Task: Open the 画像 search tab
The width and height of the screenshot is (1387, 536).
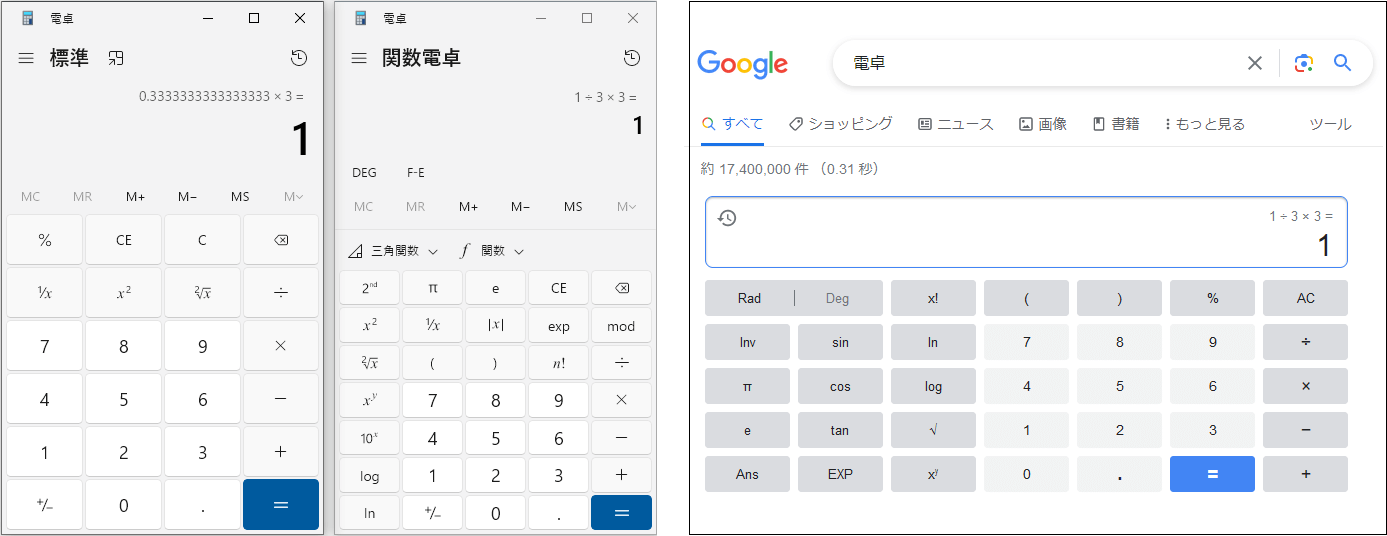Action: click(x=1043, y=124)
